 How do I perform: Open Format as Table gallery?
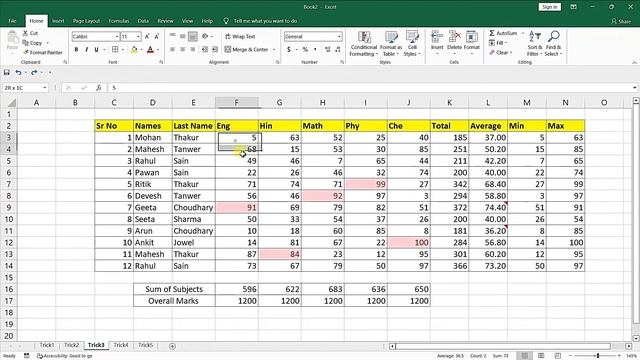tap(391, 44)
